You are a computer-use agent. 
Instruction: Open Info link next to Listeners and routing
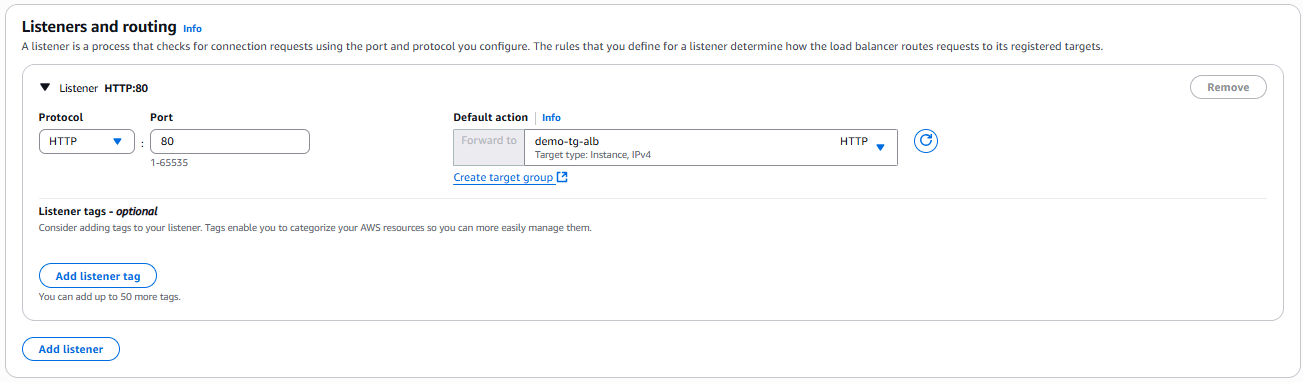[192, 29]
